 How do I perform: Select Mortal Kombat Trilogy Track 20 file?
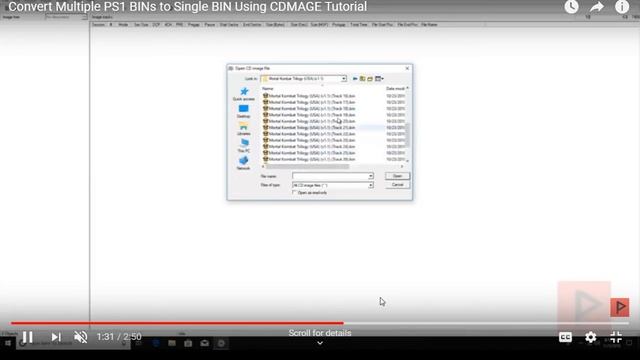(309, 121)
